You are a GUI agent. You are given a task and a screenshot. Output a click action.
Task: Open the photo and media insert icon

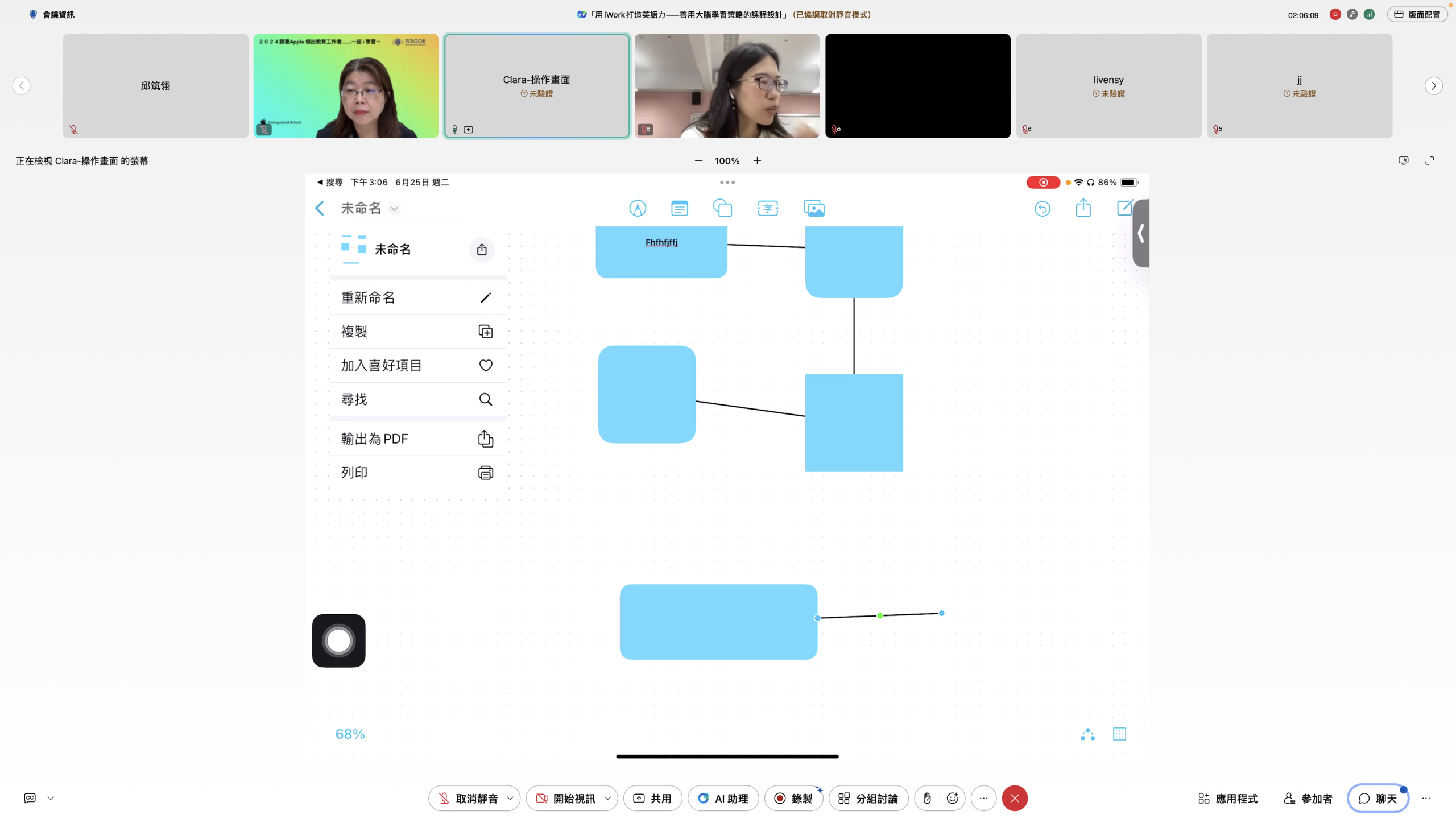click(x=814, y=208)
